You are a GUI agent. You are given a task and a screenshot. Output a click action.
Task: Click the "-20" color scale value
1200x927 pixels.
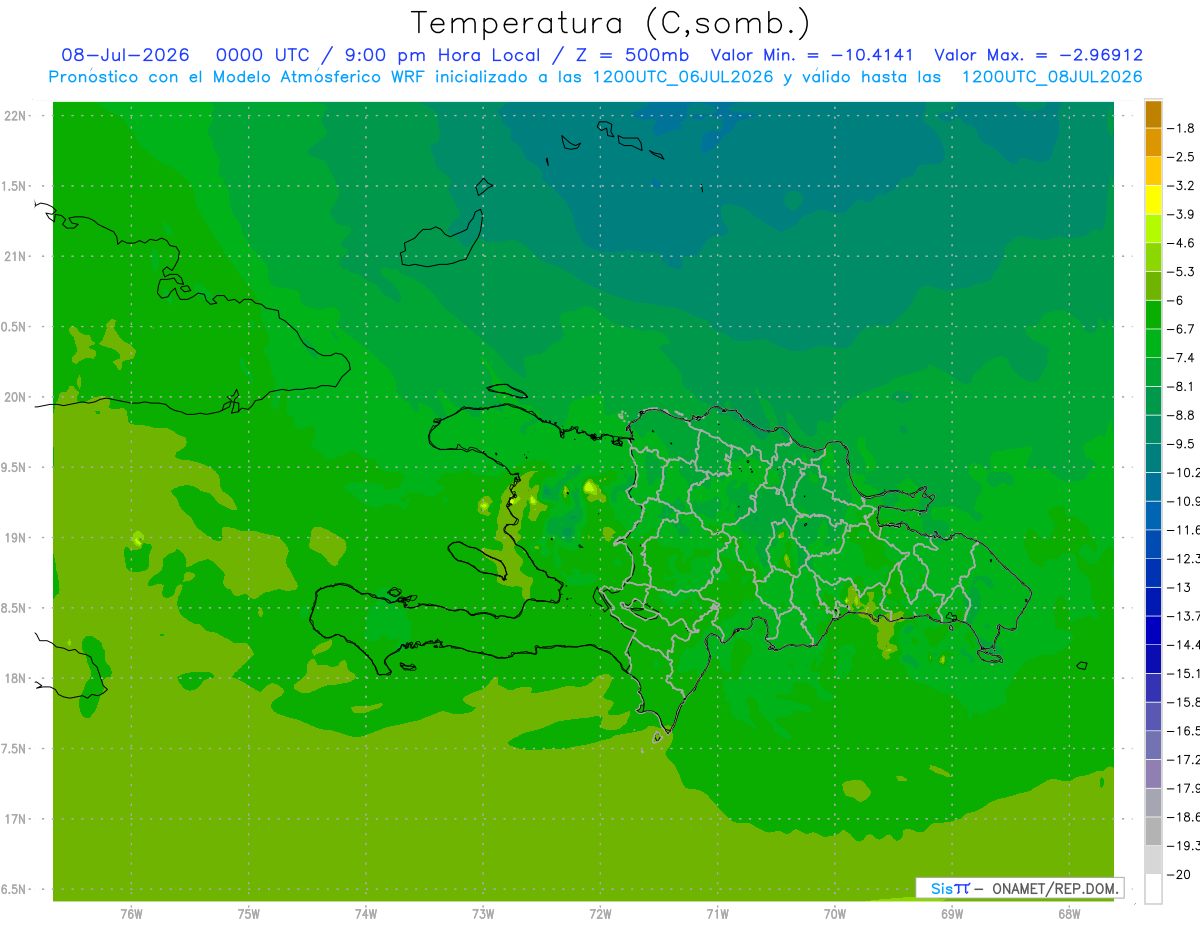(1180, 874)
